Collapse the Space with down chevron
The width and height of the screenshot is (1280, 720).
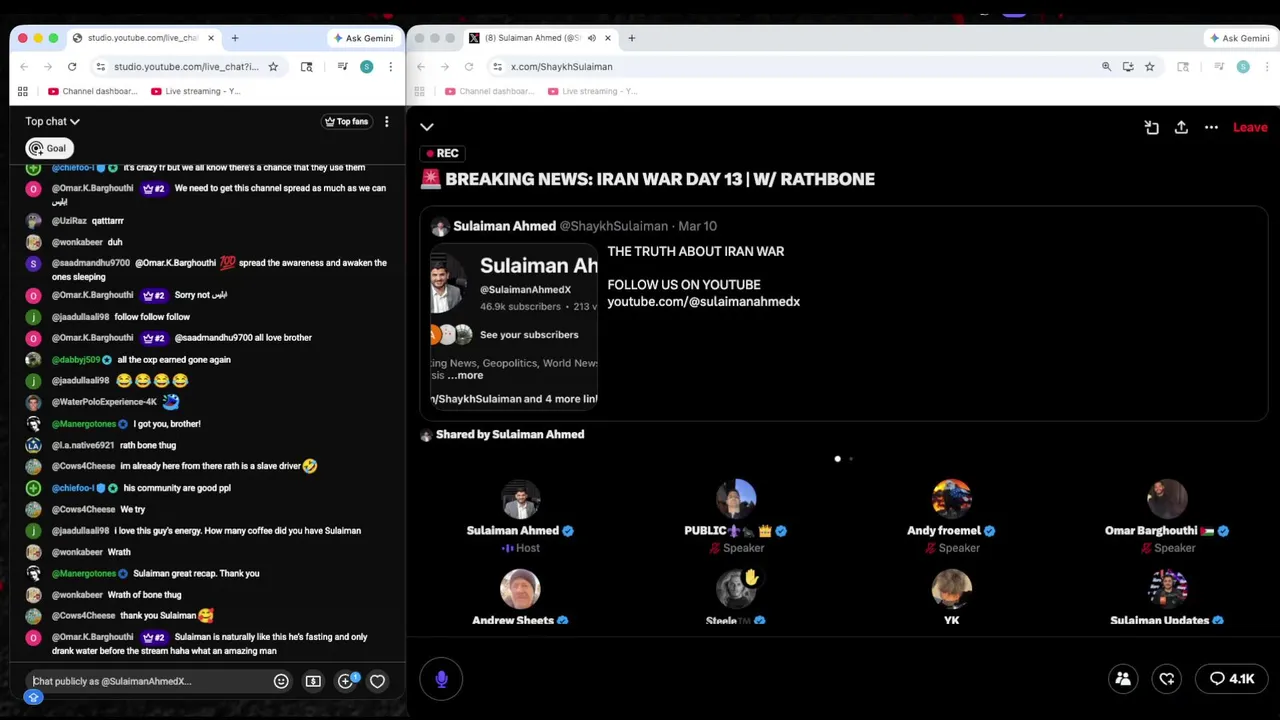(427, 127)
